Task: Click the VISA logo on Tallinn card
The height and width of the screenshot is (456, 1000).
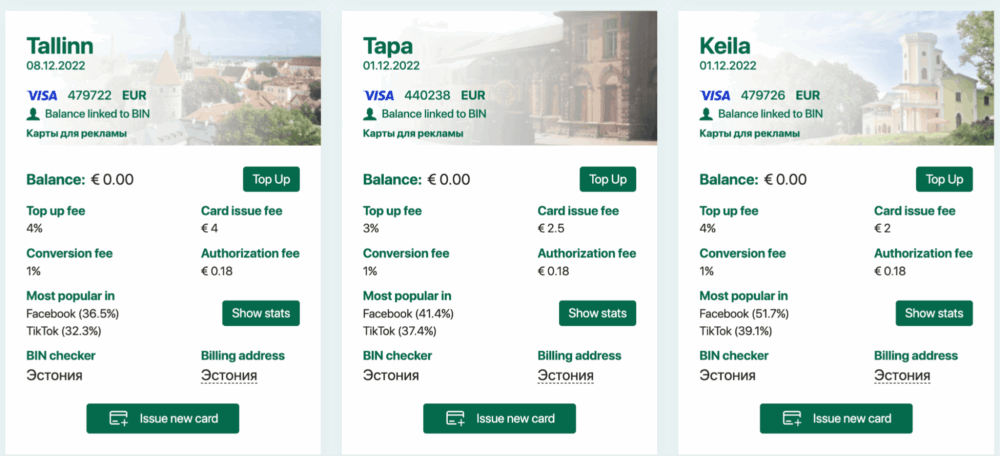Action: (x=42, y=96)
